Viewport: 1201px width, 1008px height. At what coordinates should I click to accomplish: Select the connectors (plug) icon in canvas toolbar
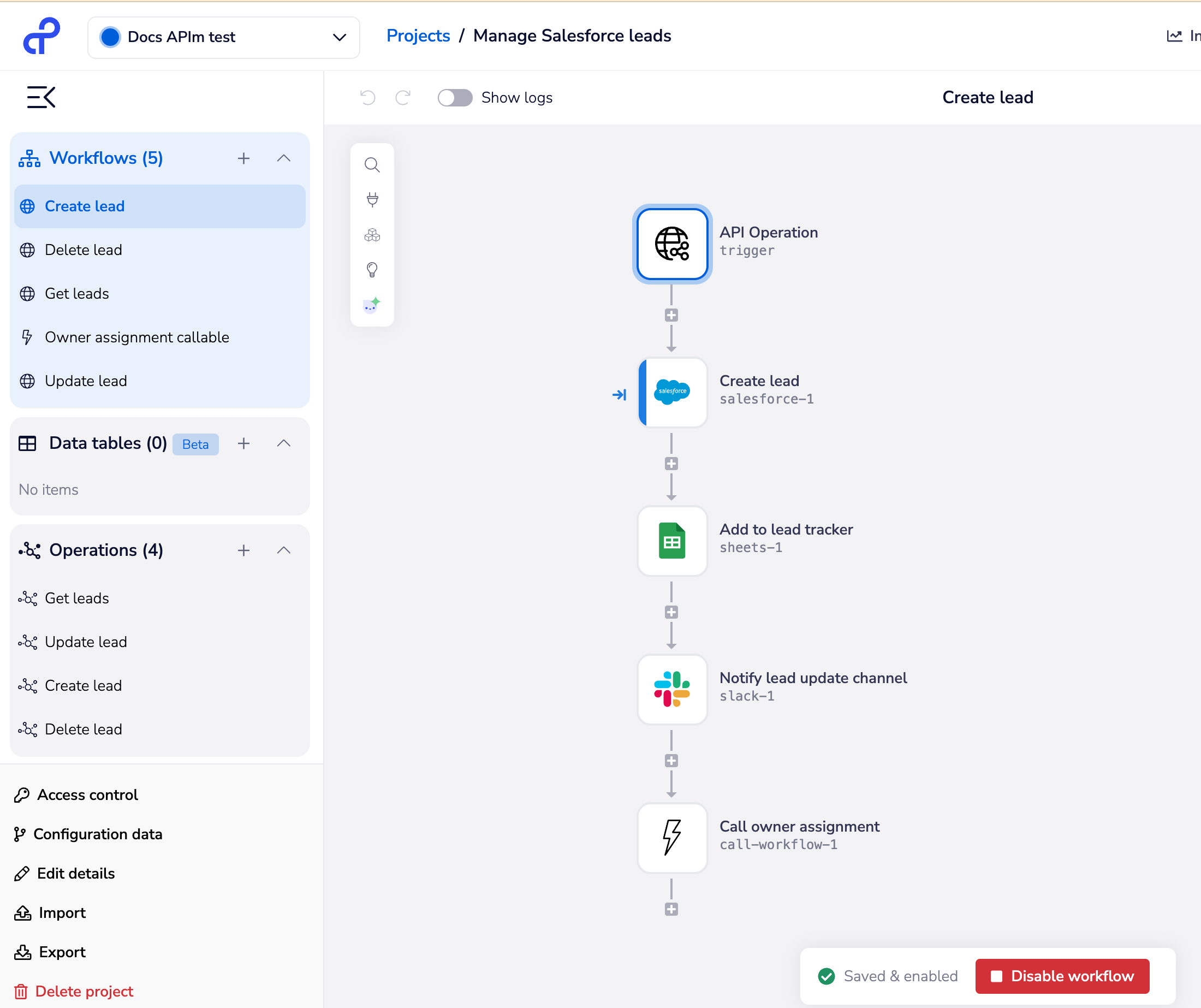click(x=372, y=199)
